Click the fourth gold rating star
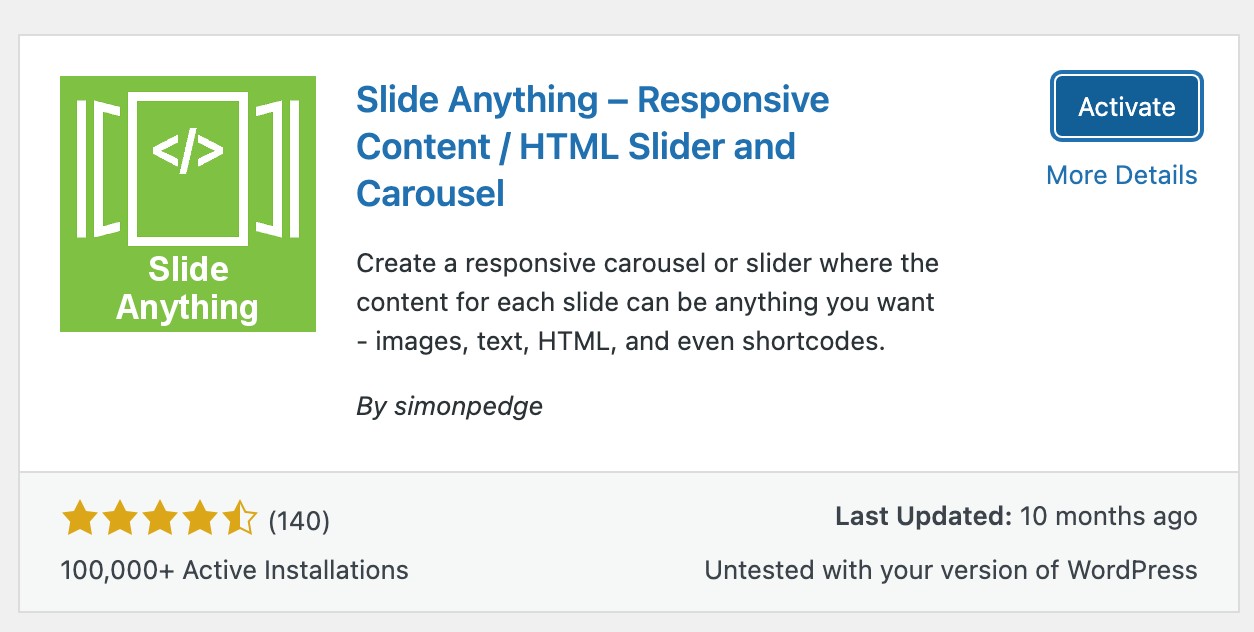Screen dimensions: 1254x632 200,520
